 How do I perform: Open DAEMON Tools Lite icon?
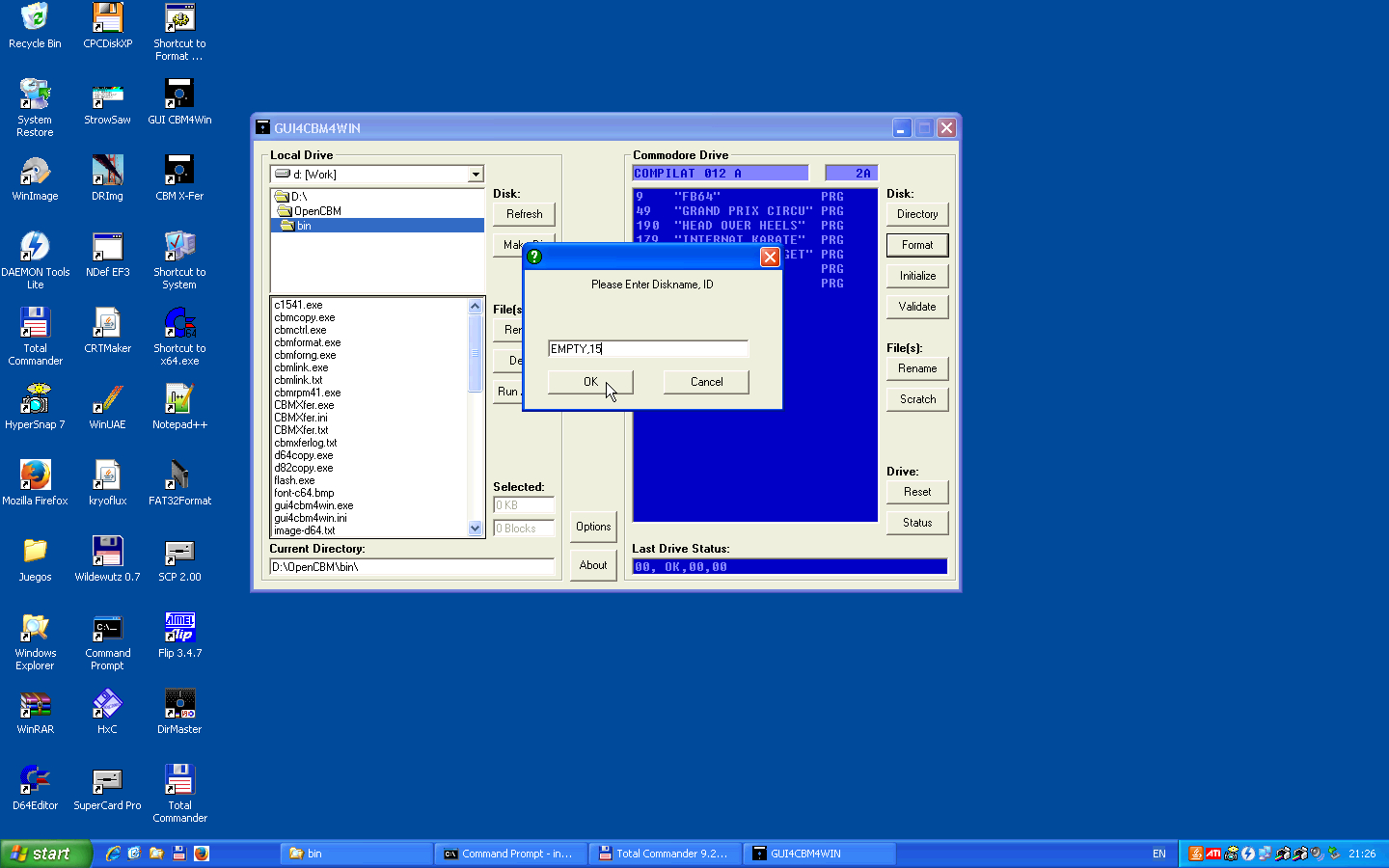click(x=35, y=260)
